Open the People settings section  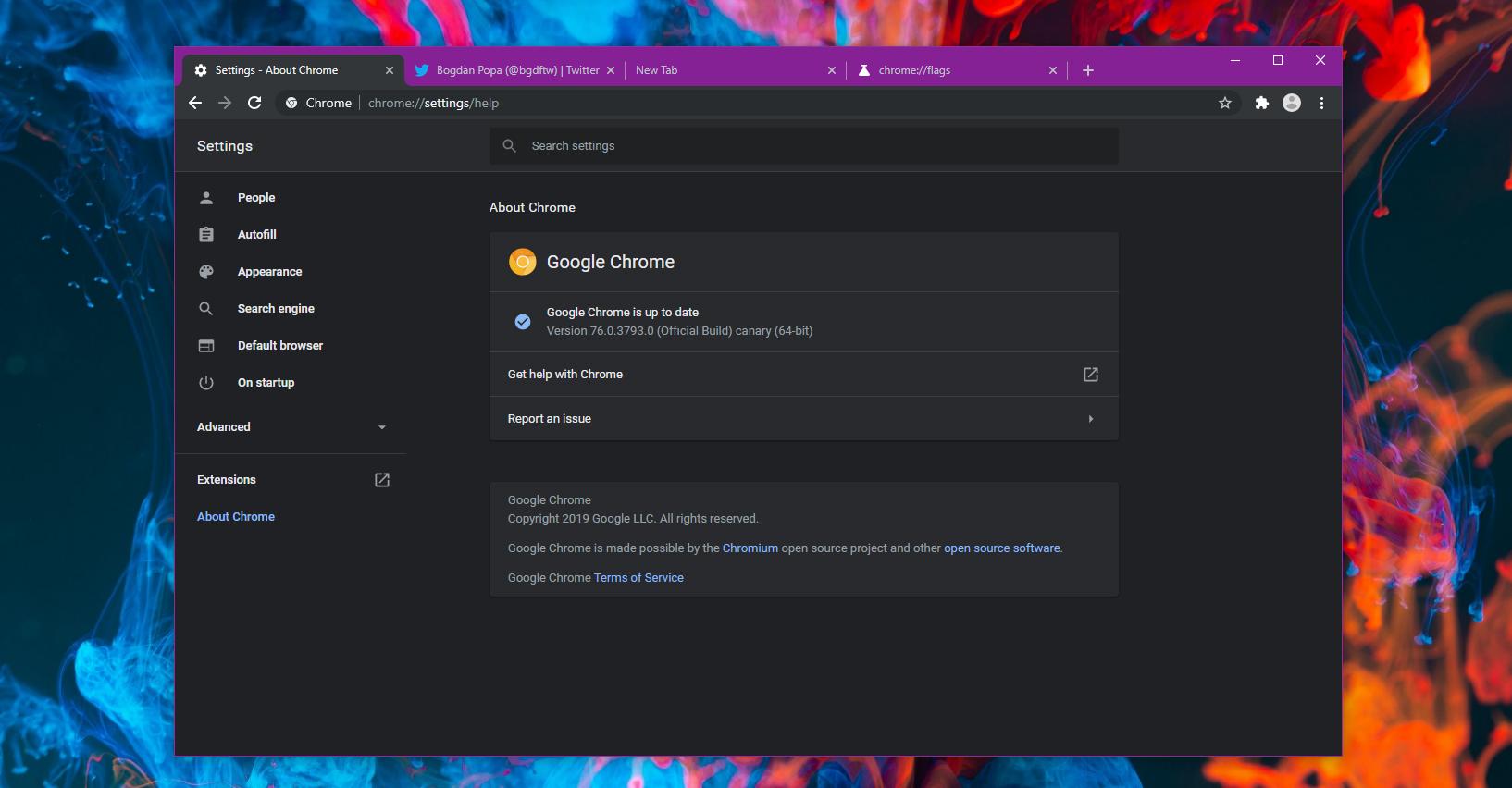[256, 198]
